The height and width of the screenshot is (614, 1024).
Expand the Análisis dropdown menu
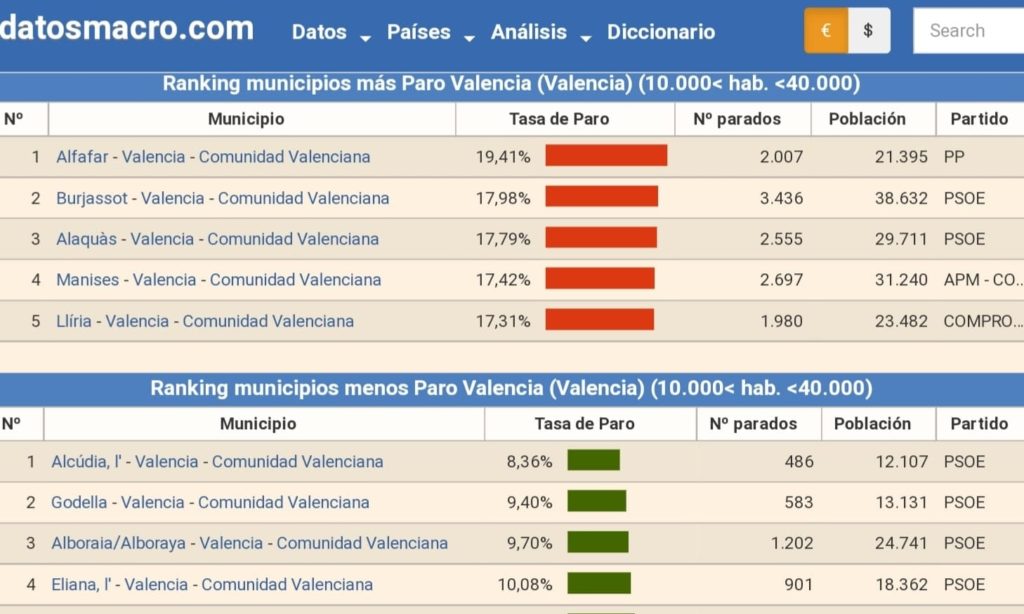pos(540,32)
